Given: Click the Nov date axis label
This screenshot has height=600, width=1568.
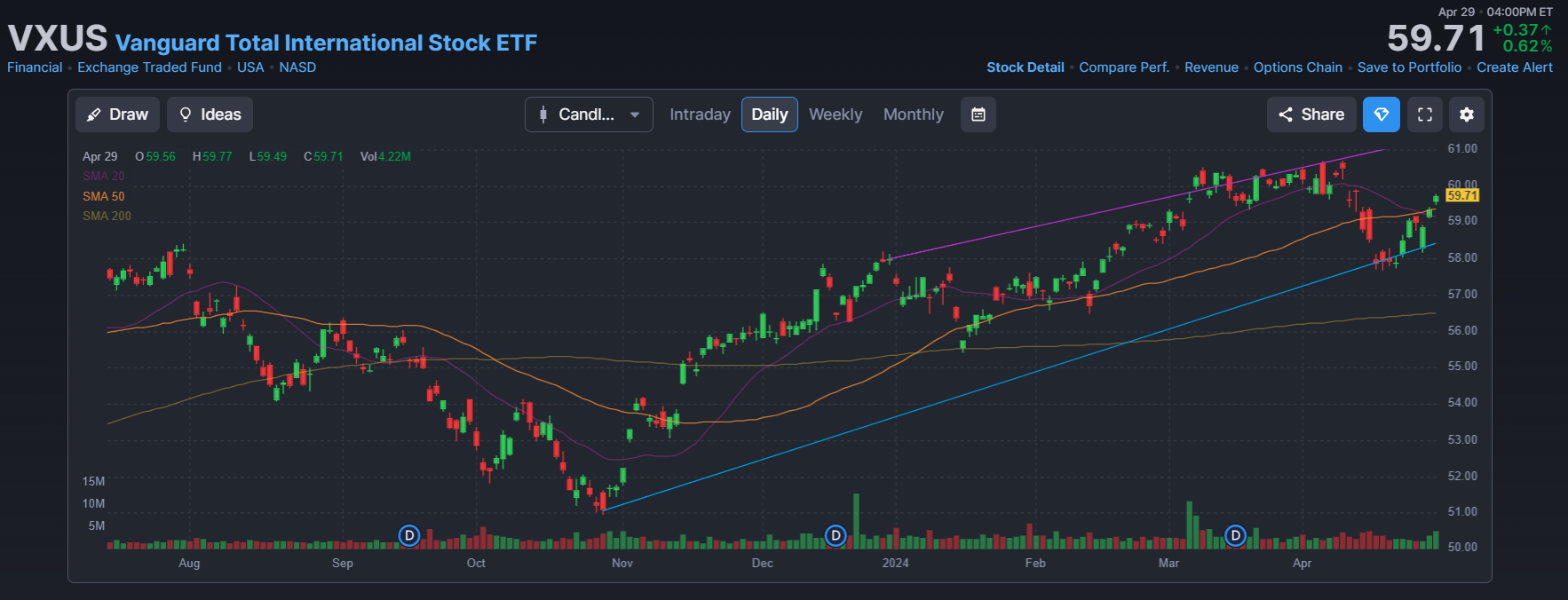Looking at the screenshot, I should 622,563.
